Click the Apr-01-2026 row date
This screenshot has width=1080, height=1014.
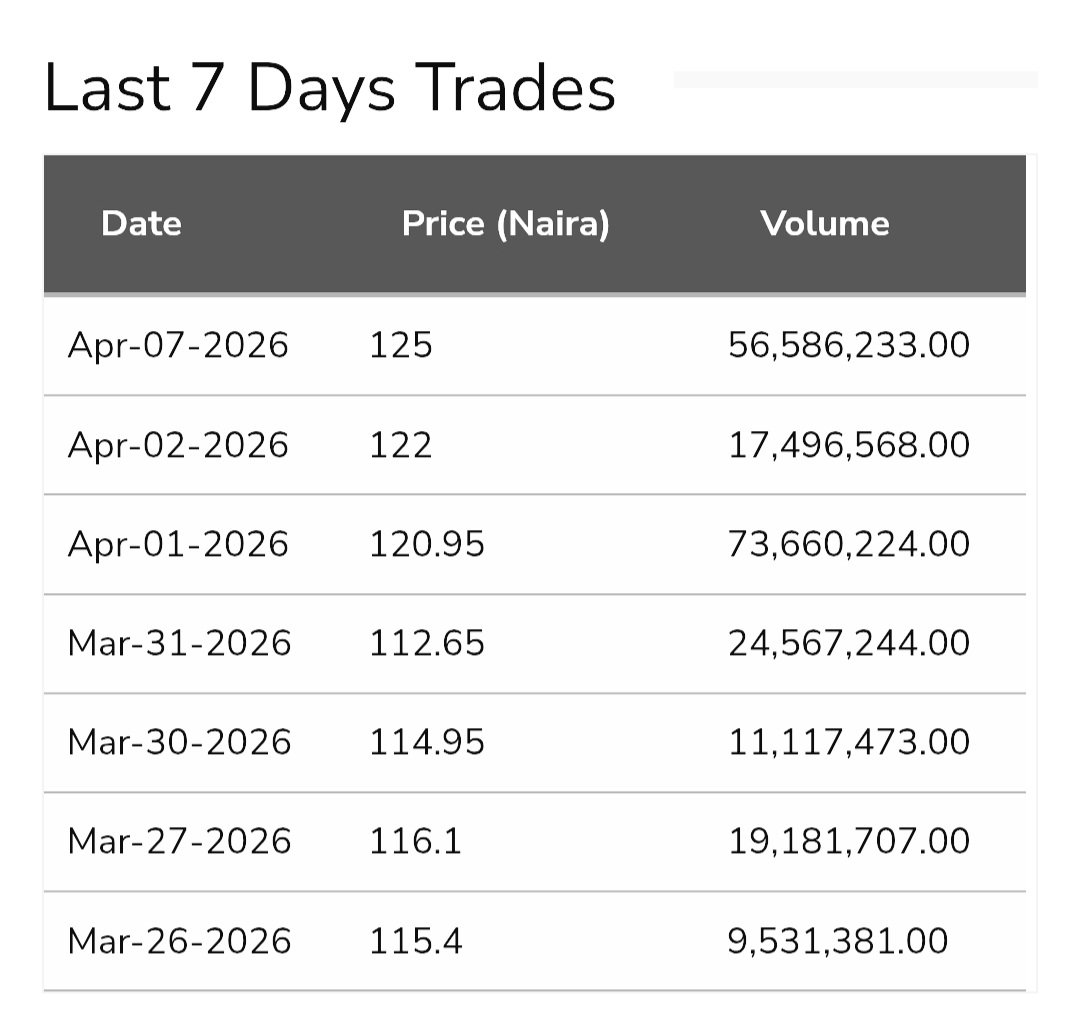tap(178, 544)
